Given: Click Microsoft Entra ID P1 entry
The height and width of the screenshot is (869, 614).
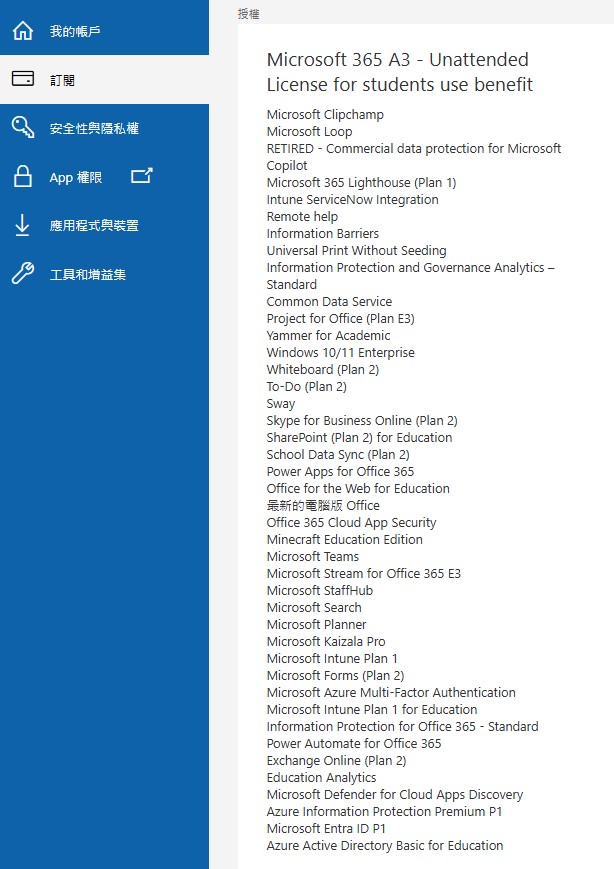Looking at the screenshot, I should [x=326, y=829].
